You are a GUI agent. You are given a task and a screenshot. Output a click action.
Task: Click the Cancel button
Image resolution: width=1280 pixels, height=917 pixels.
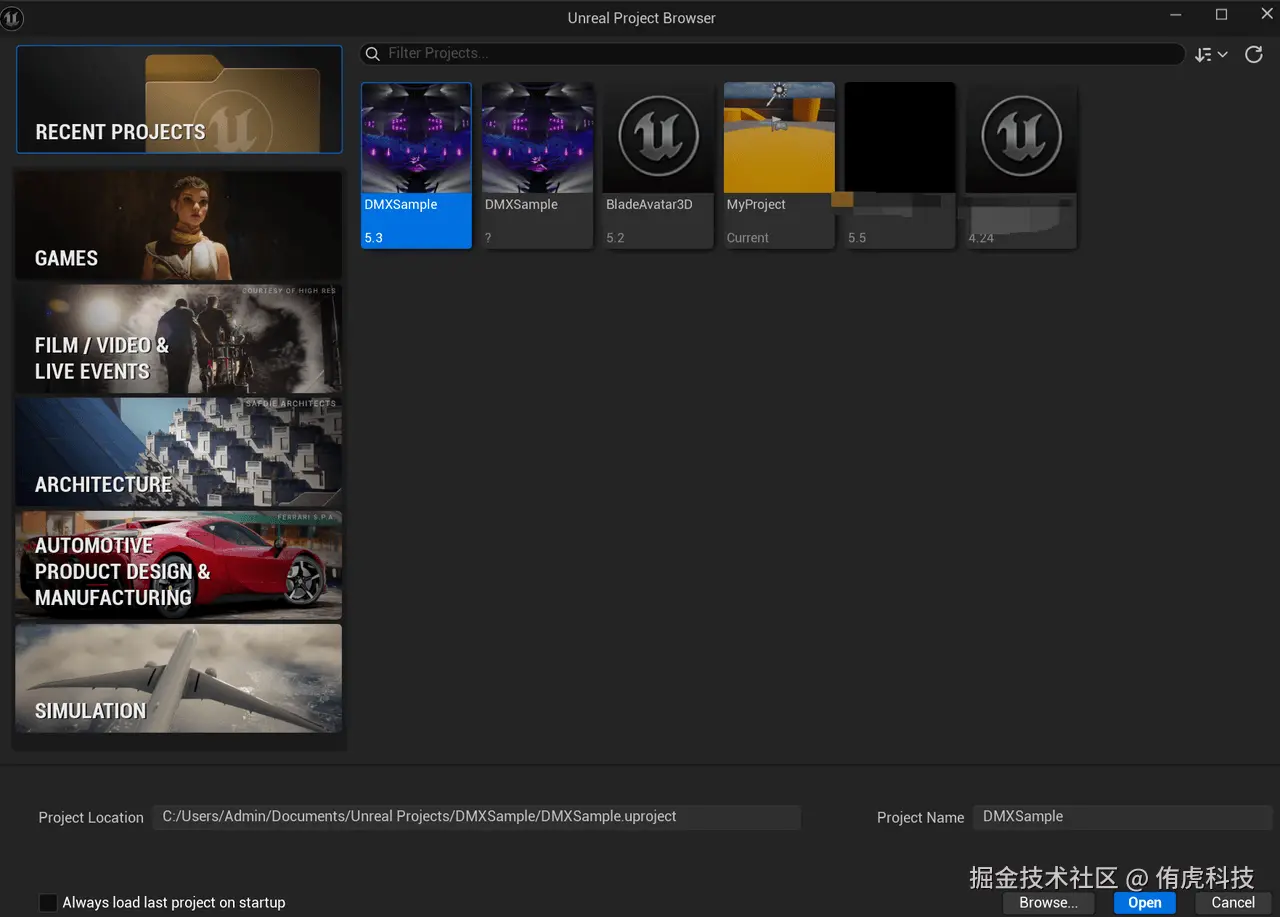tap(1233, 902)
